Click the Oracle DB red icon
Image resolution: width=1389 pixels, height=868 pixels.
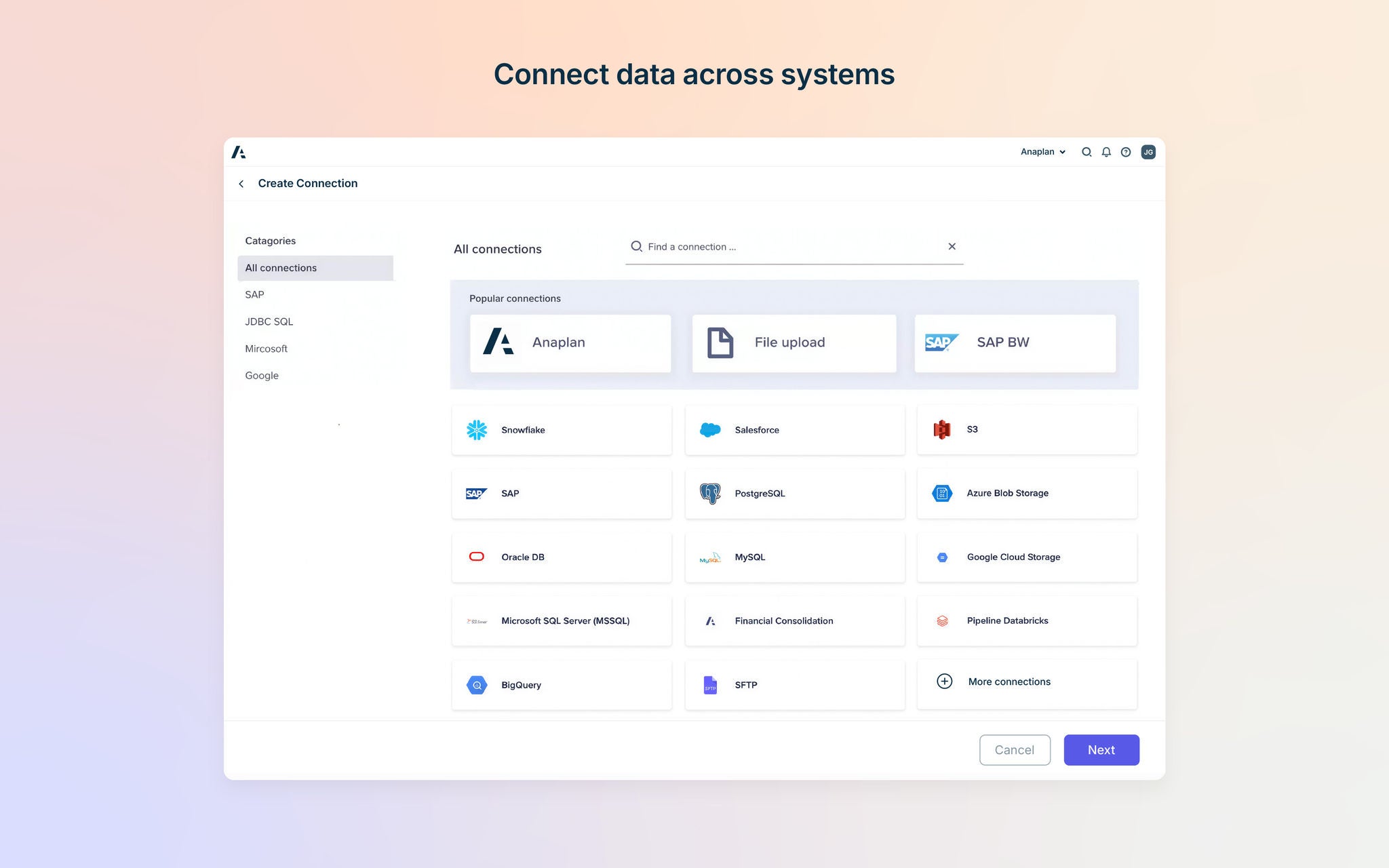click(477, 557)
